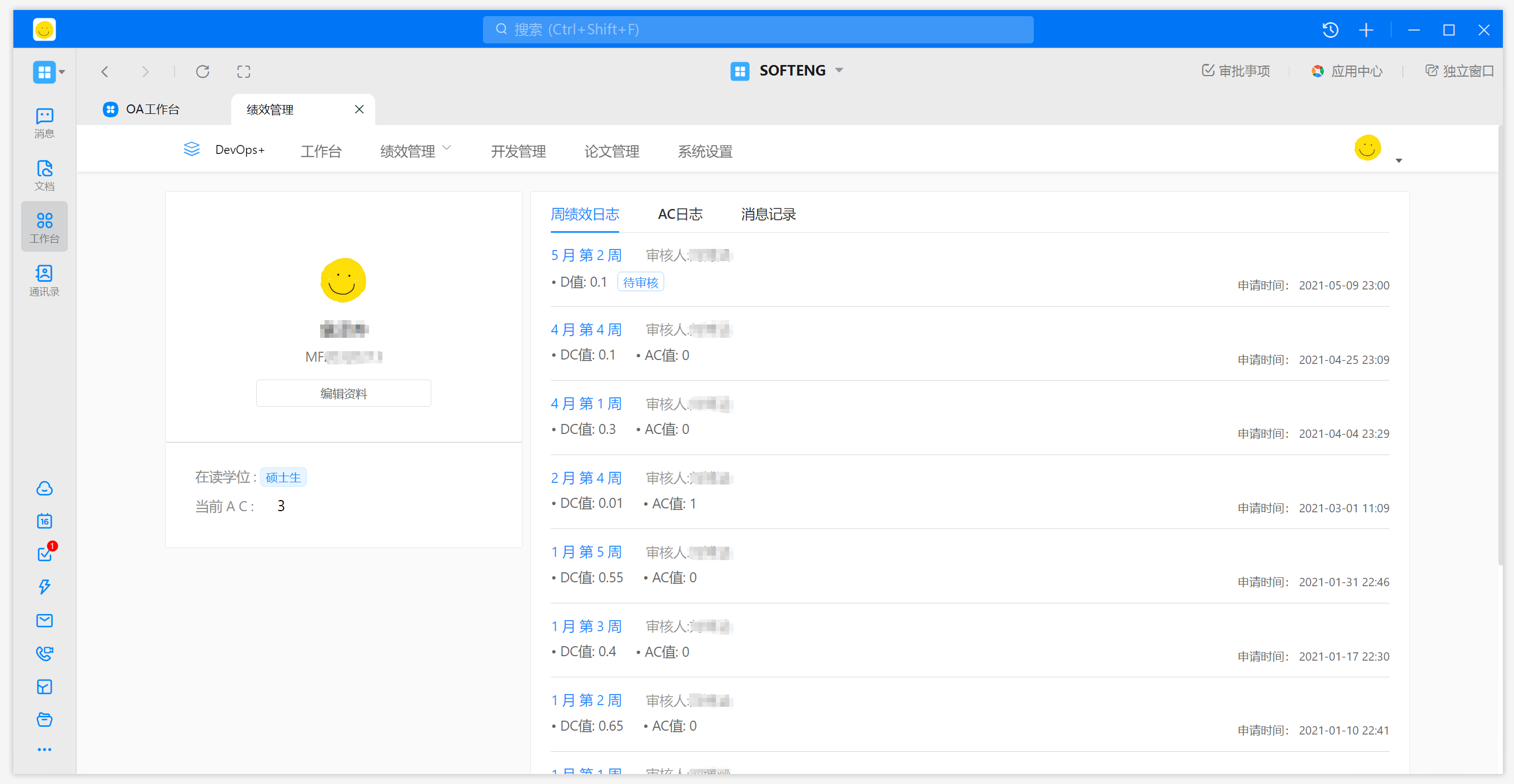Open the user avatar dropdown arrow

[x=1399, y=161]
